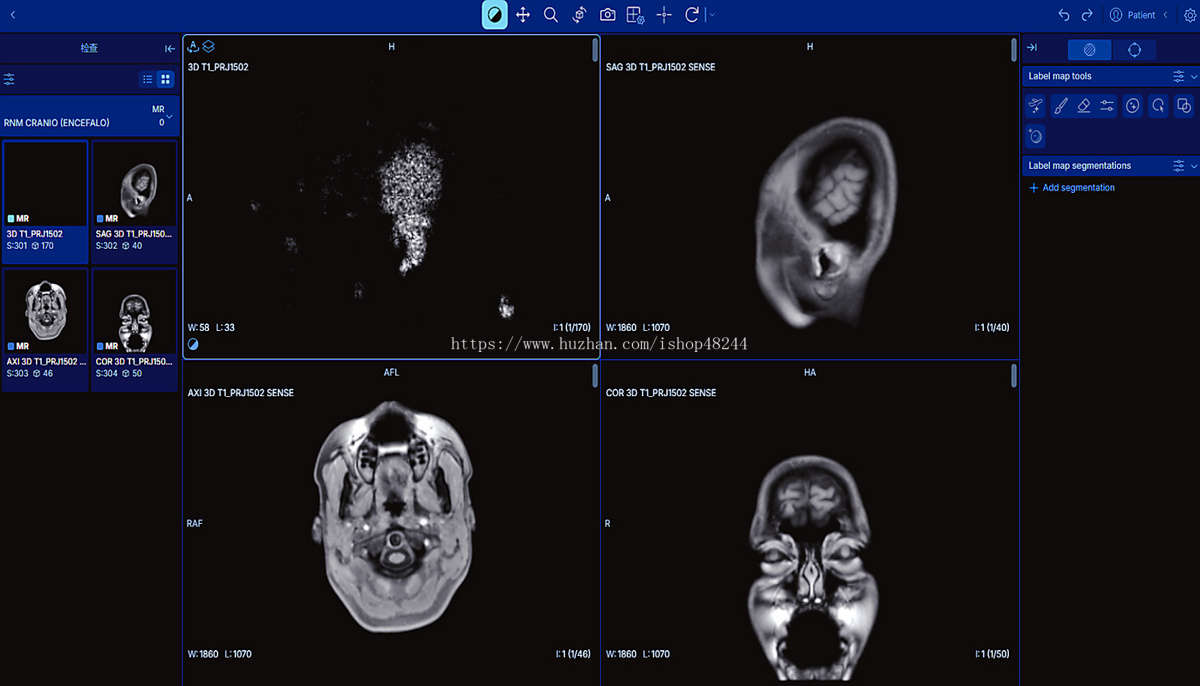Viewport: 1200px width, 686px height.
Task: Enable the crosshair tool
Action: tap(664, 15)
